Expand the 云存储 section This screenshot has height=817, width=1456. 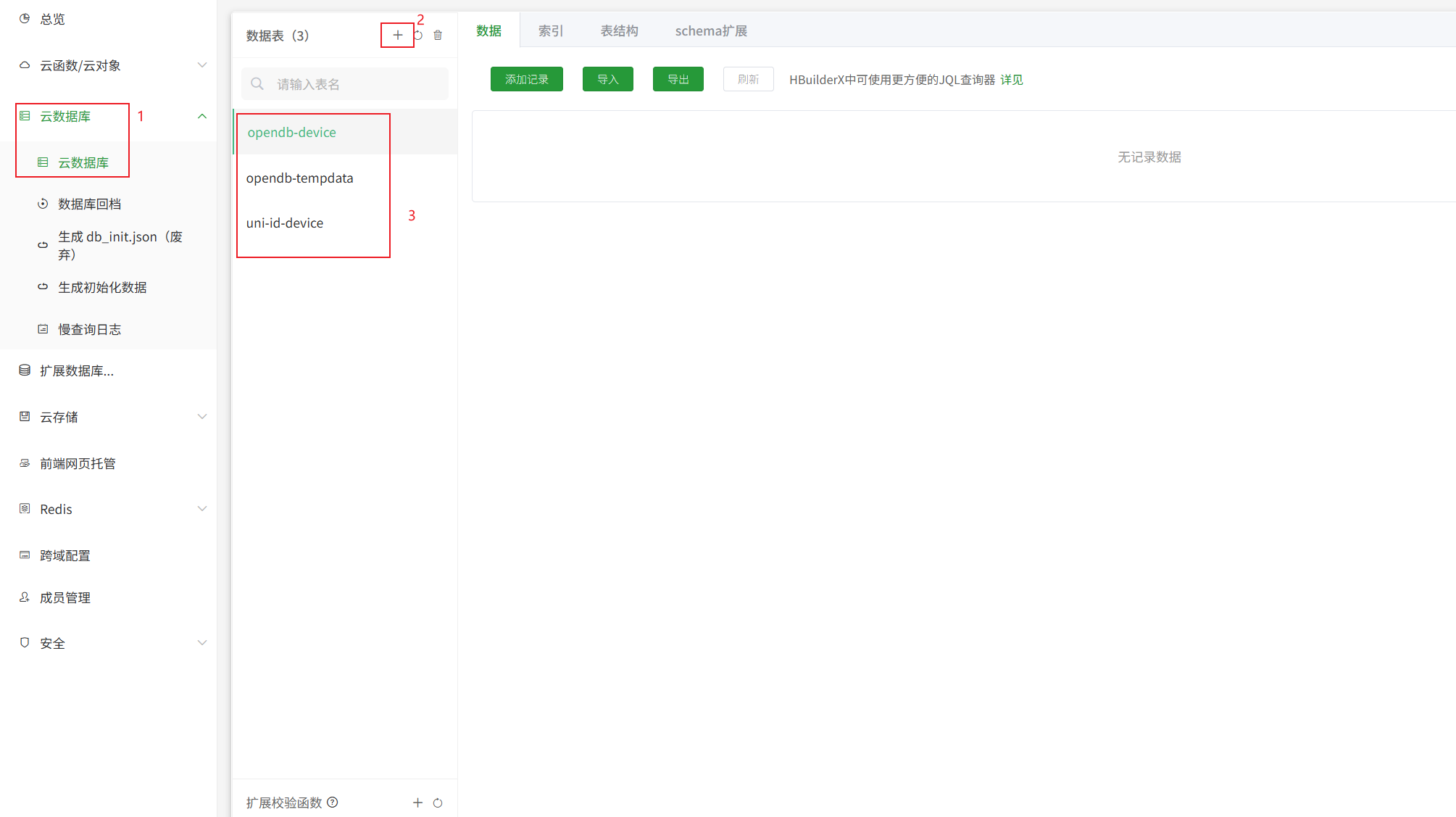202,416
